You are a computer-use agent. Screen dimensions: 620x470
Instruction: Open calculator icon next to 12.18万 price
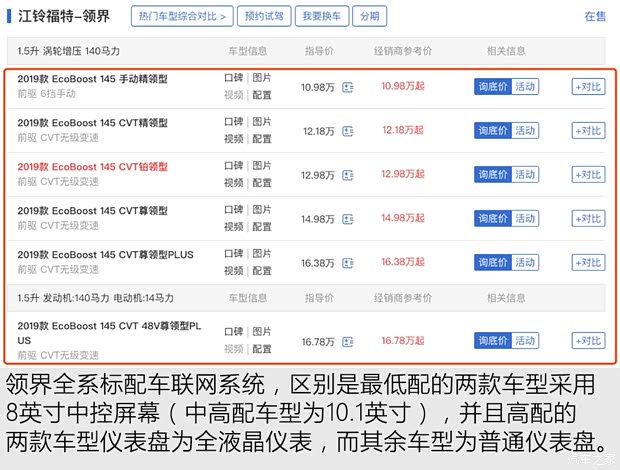coord(348,131)
